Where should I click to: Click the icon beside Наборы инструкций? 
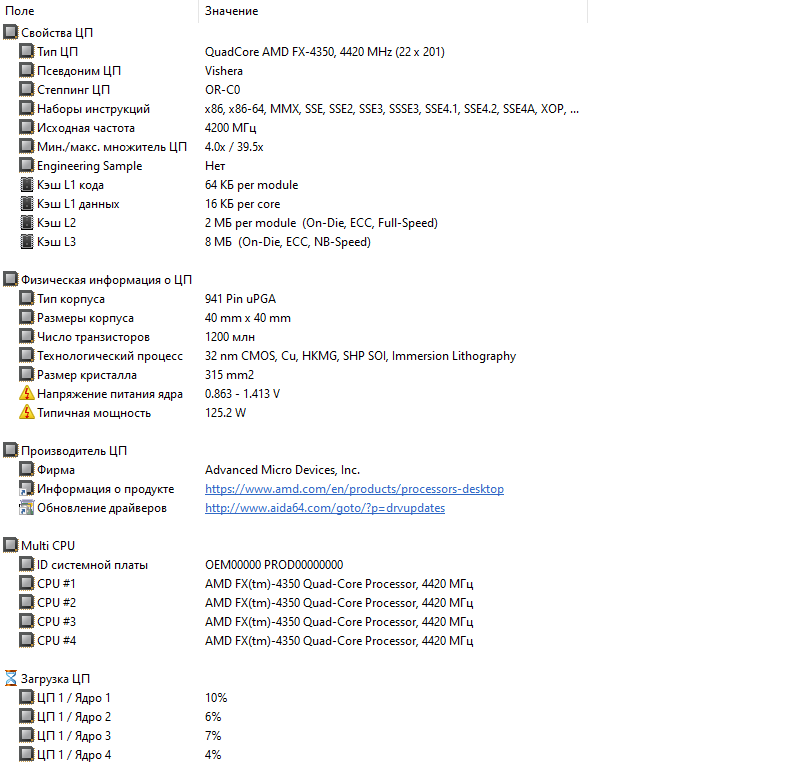(27, 108)
